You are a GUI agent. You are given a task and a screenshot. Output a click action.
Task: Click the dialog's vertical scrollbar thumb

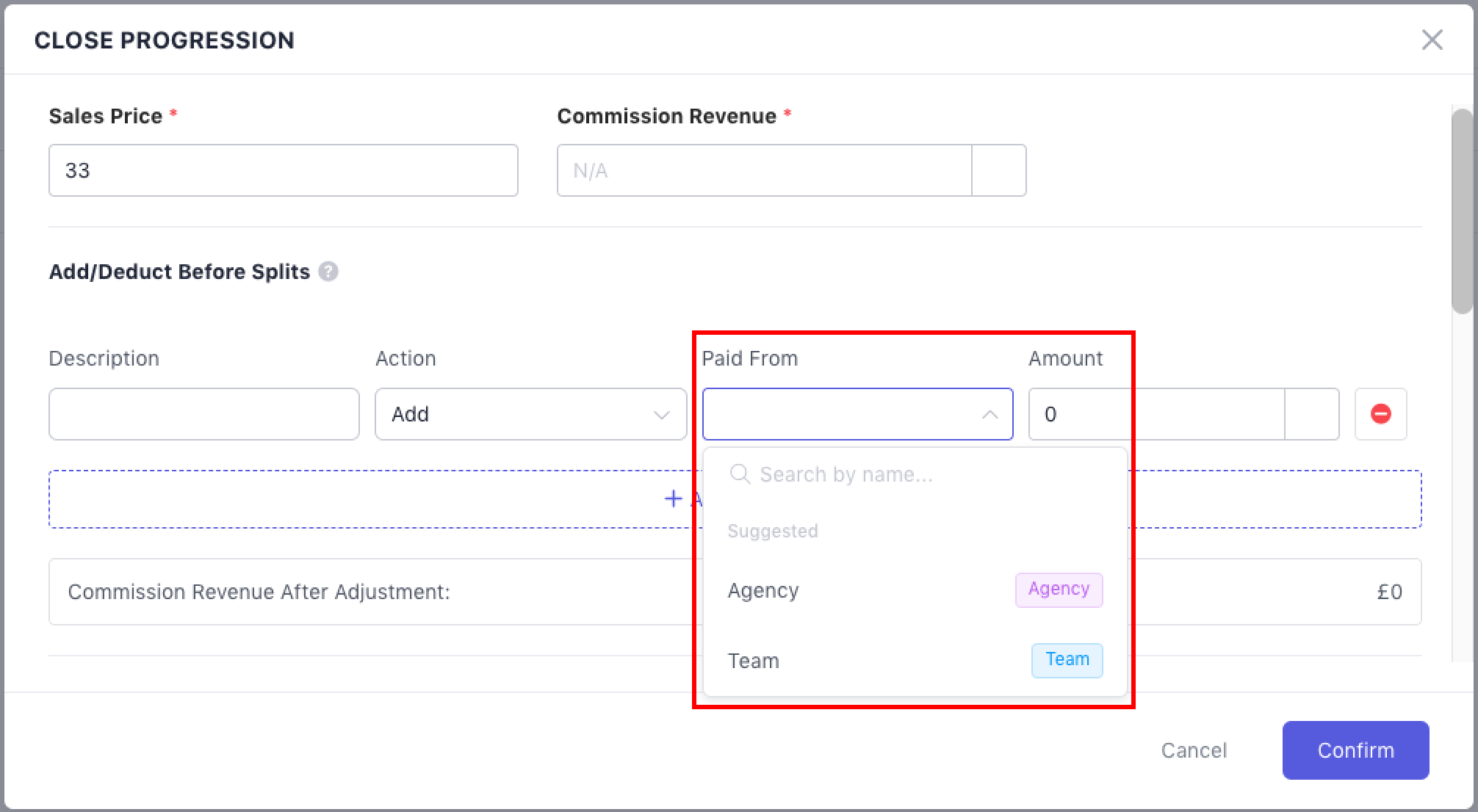[1462, 211]
